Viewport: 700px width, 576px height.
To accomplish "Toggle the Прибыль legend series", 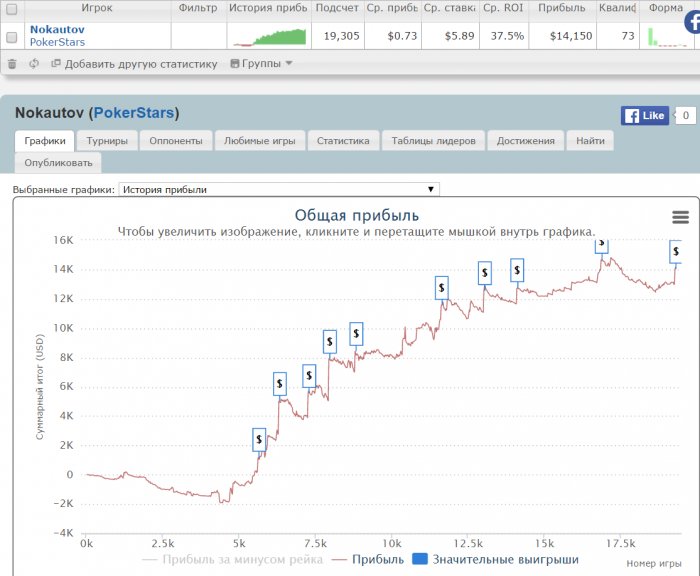I will click(x=368, y=559).
